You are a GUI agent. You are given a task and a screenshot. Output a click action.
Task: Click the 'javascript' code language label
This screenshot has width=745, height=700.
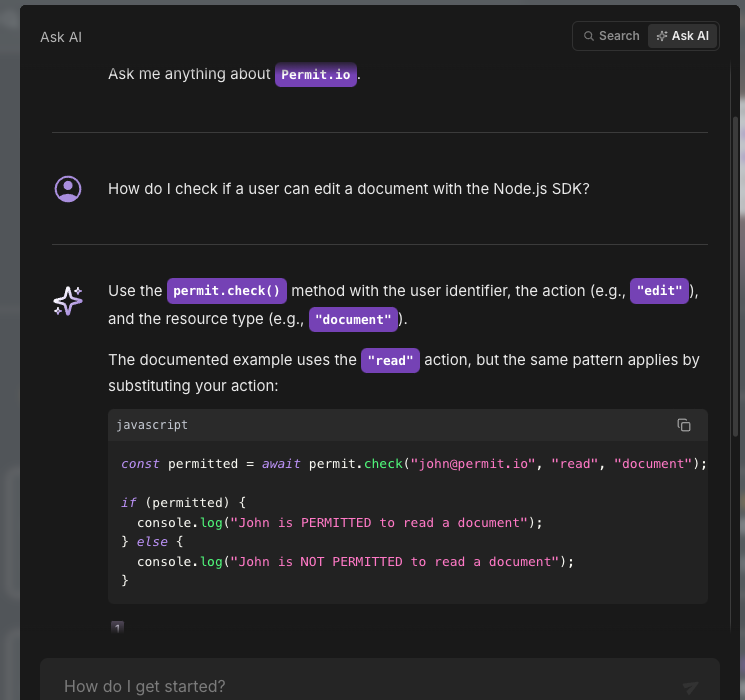(152, 425)
